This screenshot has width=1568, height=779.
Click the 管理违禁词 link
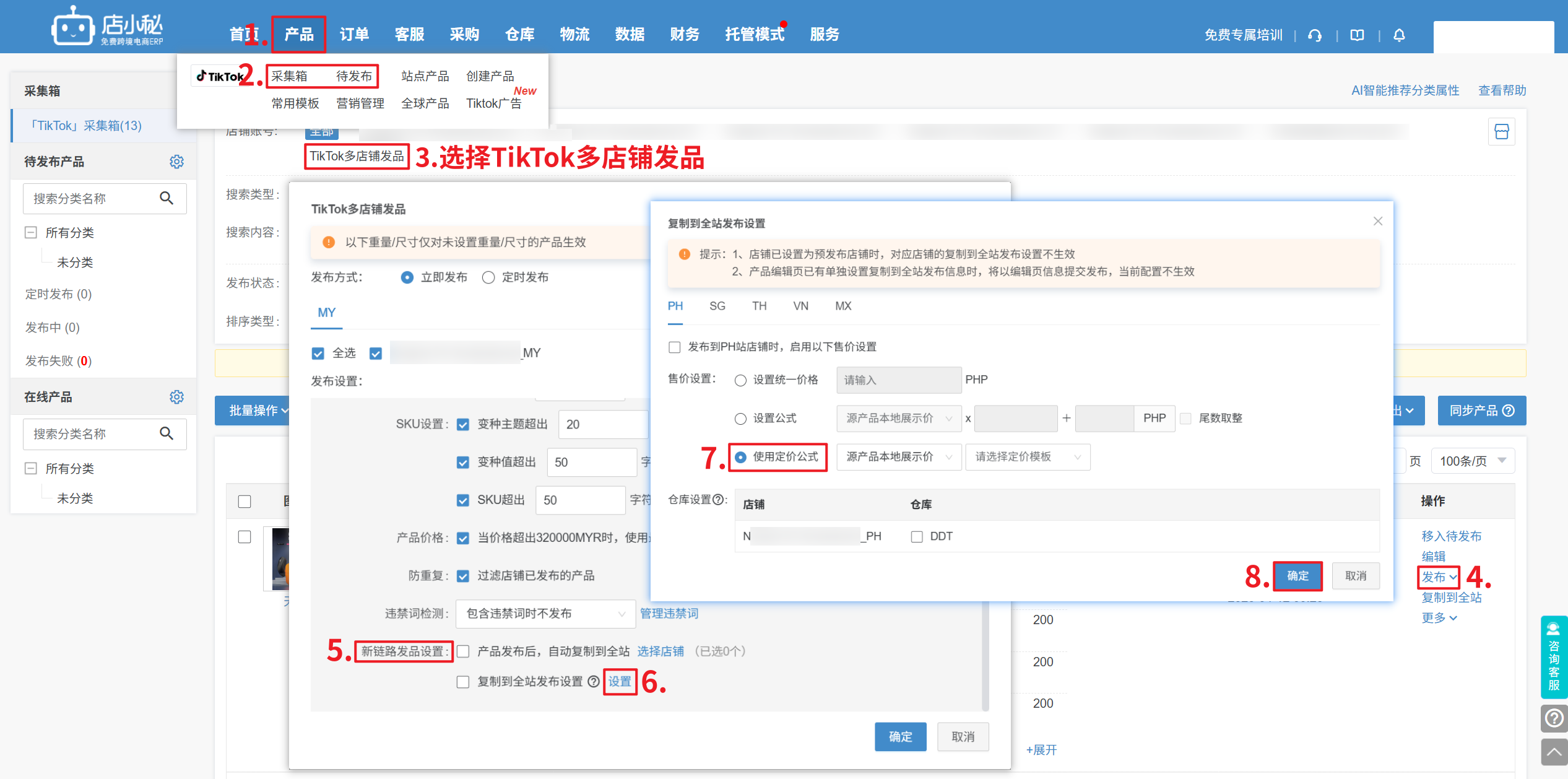tap(669, 614)
